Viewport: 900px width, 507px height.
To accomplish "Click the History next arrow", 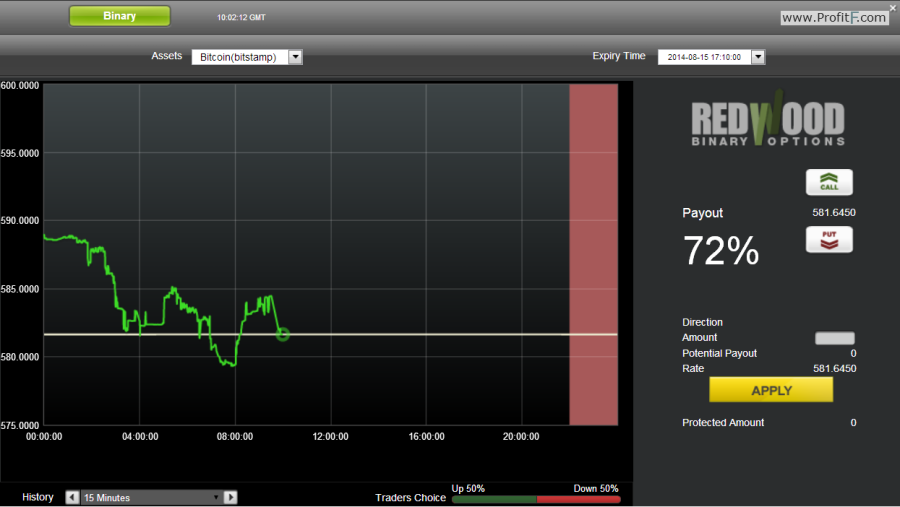I will tap(230, 497).
